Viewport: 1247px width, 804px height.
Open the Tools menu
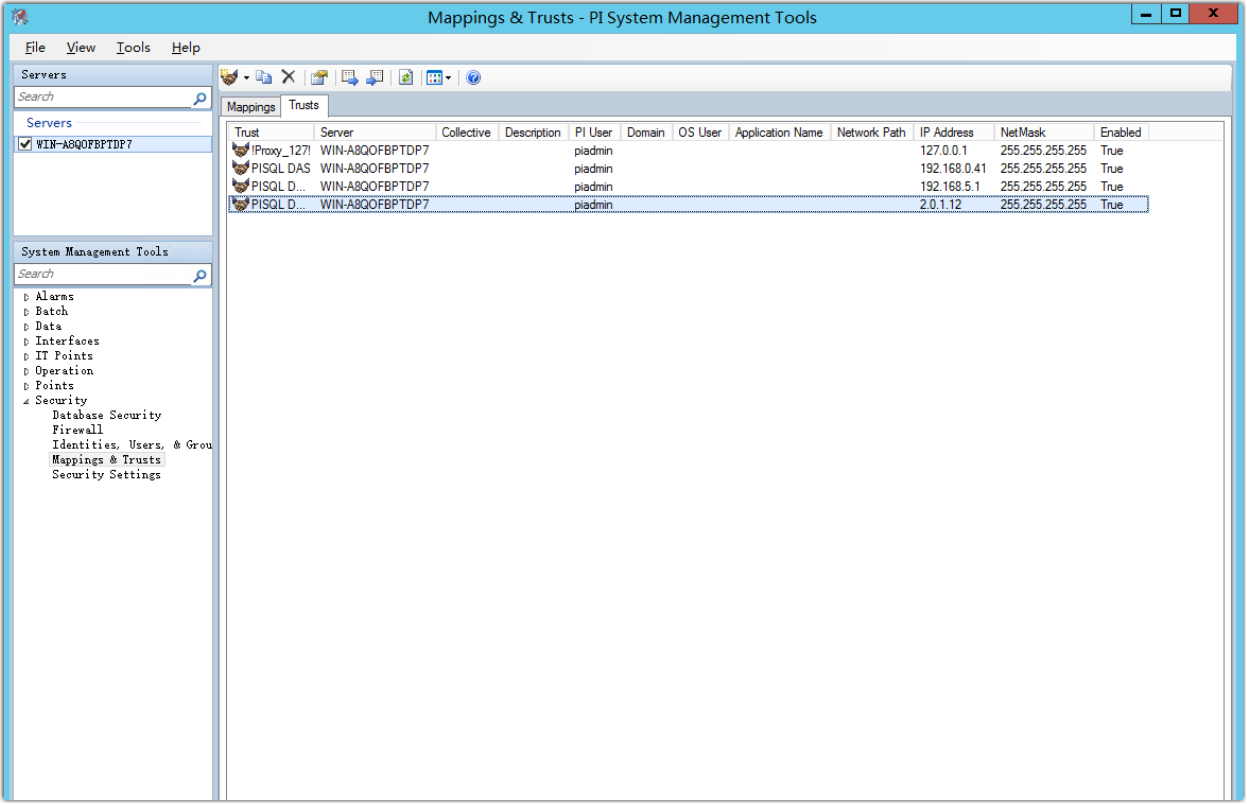coord(133,47)
